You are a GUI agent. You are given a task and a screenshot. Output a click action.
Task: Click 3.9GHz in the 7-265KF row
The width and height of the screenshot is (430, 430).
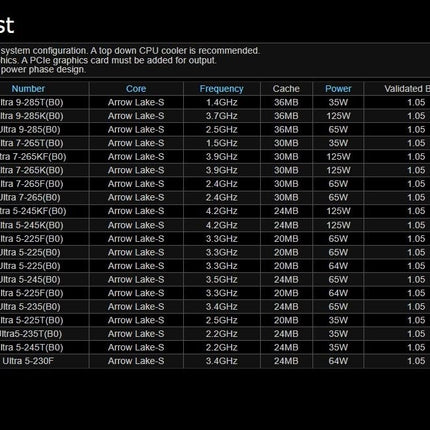tap(221, 157)
